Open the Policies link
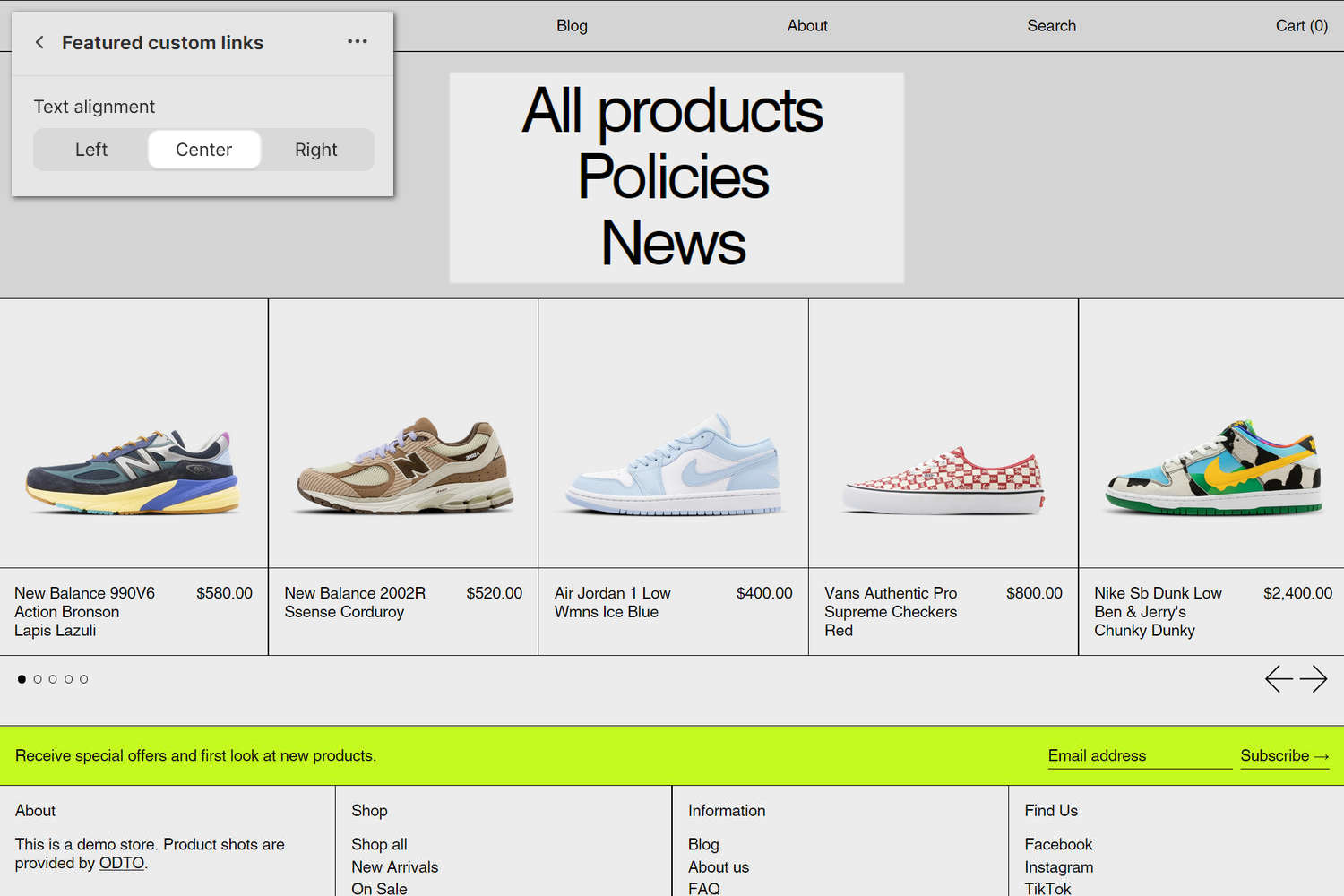The height and width of the screenshot is (896, 1344). 673,177
